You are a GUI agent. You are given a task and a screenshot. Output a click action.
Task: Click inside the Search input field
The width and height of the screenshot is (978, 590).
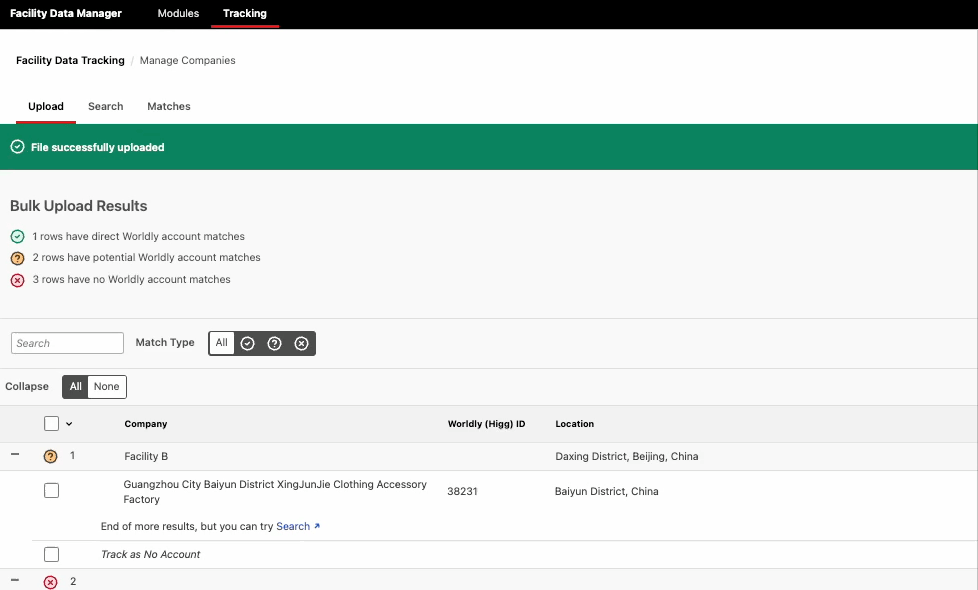(67, 342)
